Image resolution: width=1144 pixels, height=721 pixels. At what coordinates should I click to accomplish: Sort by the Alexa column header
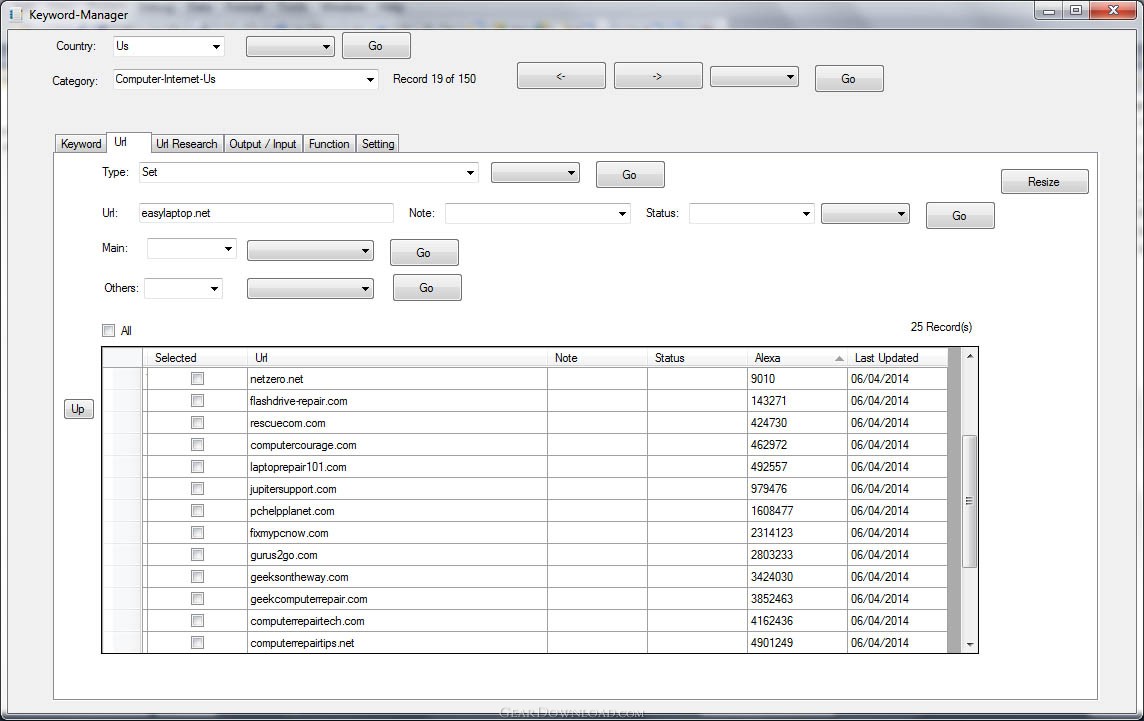[x=797, y=358]
